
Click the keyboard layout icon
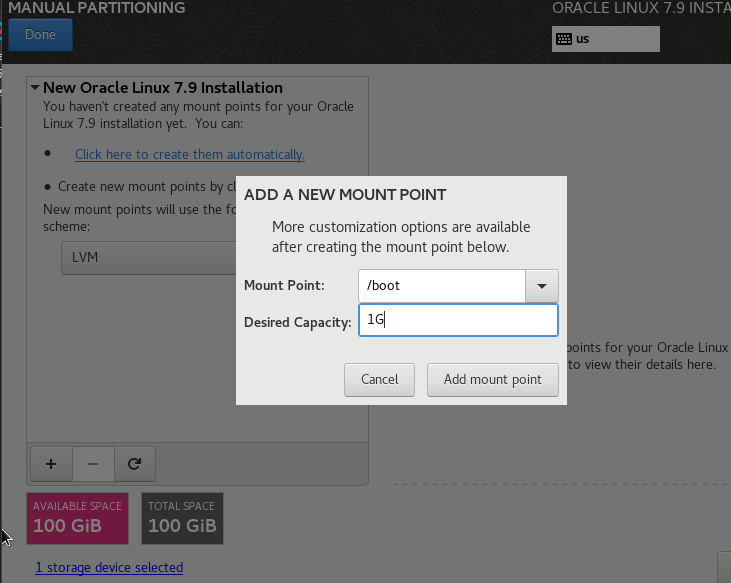[564, 39]
